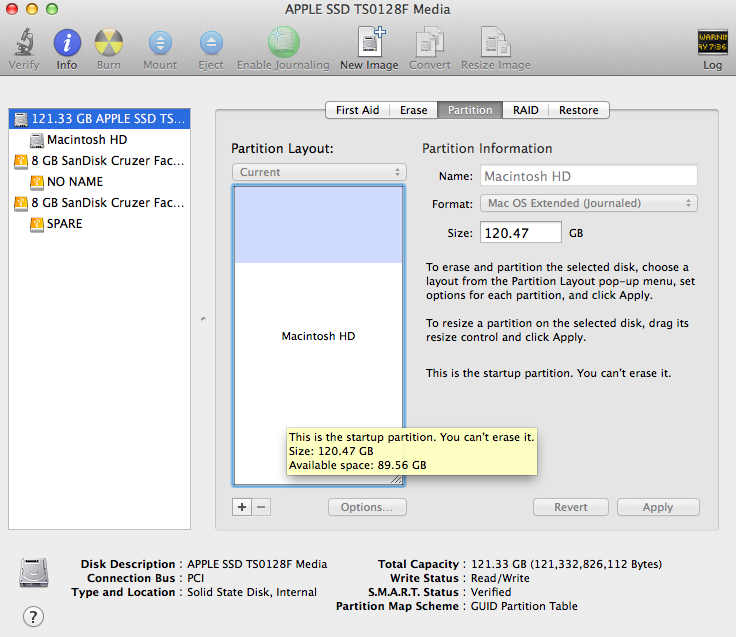The image size is (736, 637).
Task: Click the Burn toolbar icon
Action: pyautogui.click(x=108, y=43)
